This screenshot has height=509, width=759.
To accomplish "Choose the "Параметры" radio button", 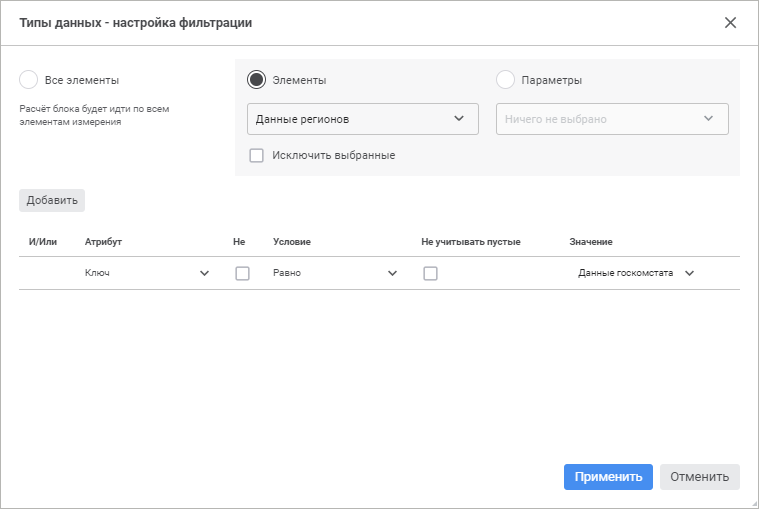I will (506, 80).
